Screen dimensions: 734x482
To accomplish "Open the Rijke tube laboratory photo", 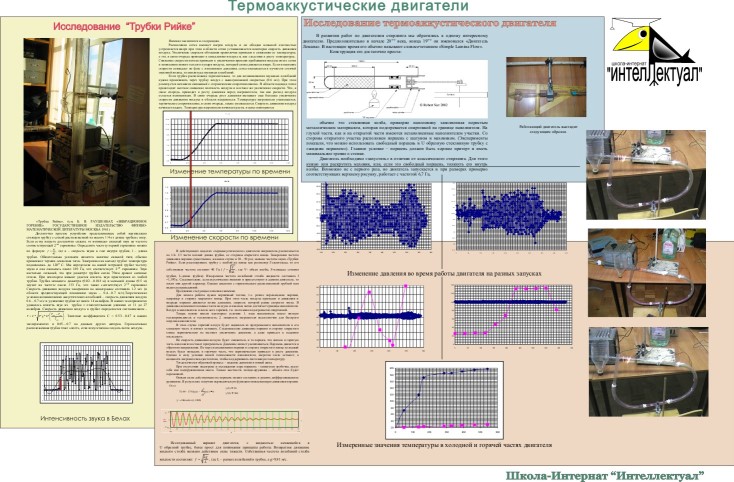I will click(87, 122).
